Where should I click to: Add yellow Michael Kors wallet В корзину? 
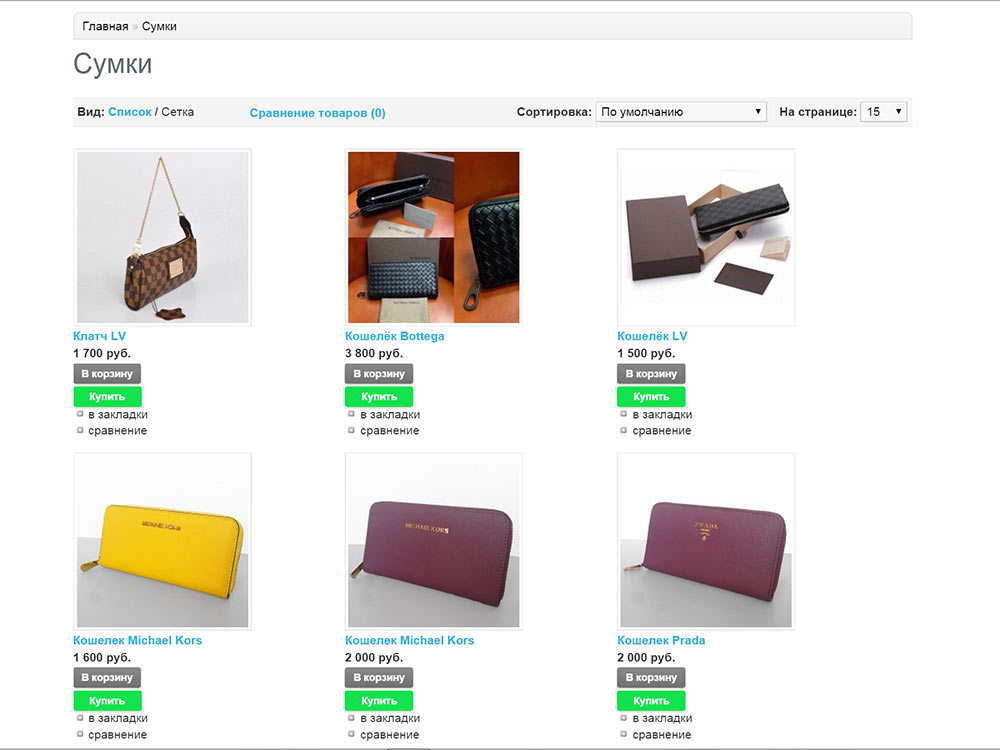(107, 677)
